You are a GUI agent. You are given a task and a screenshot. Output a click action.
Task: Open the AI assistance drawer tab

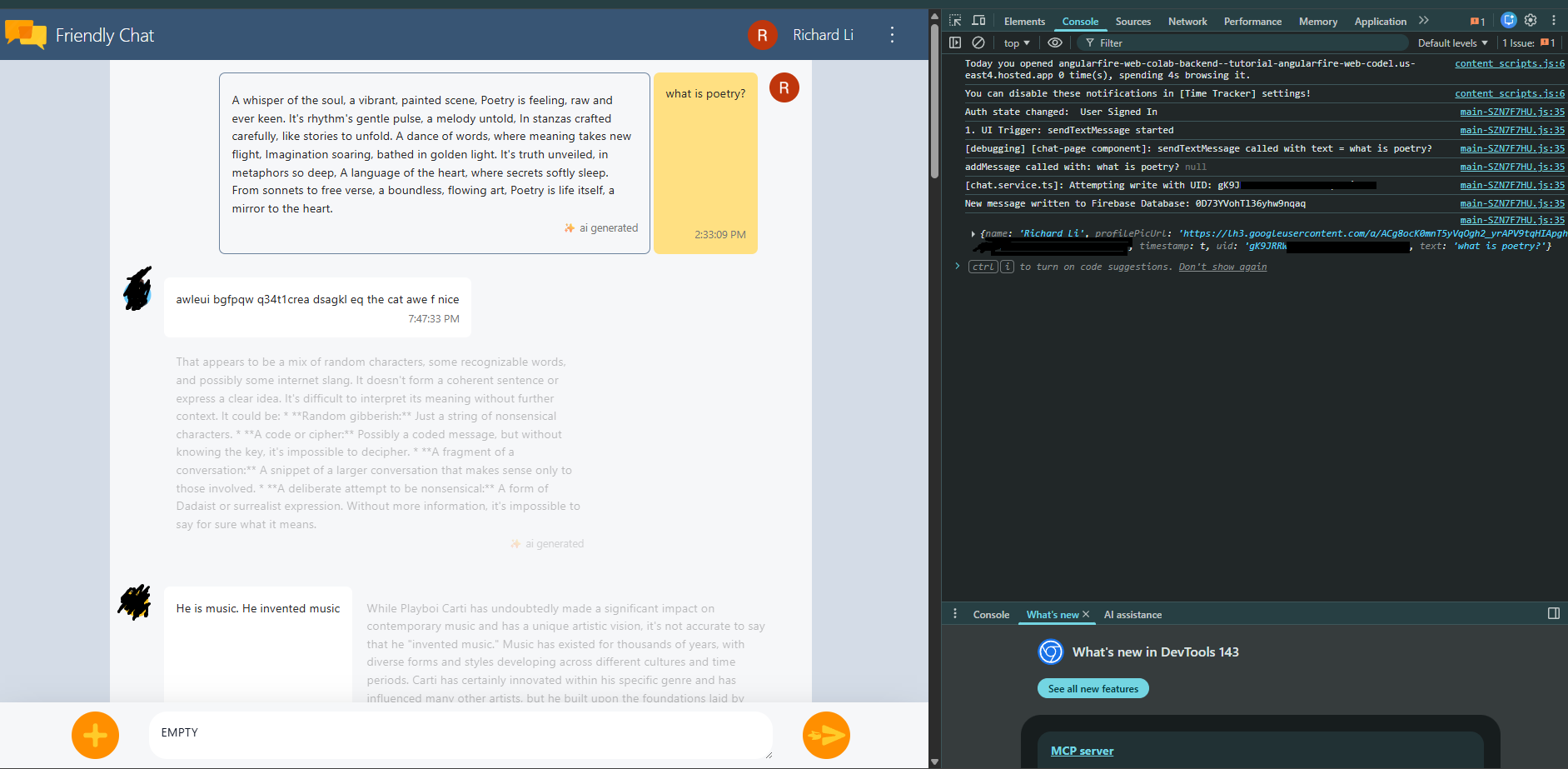click(x=1132, y=615)
